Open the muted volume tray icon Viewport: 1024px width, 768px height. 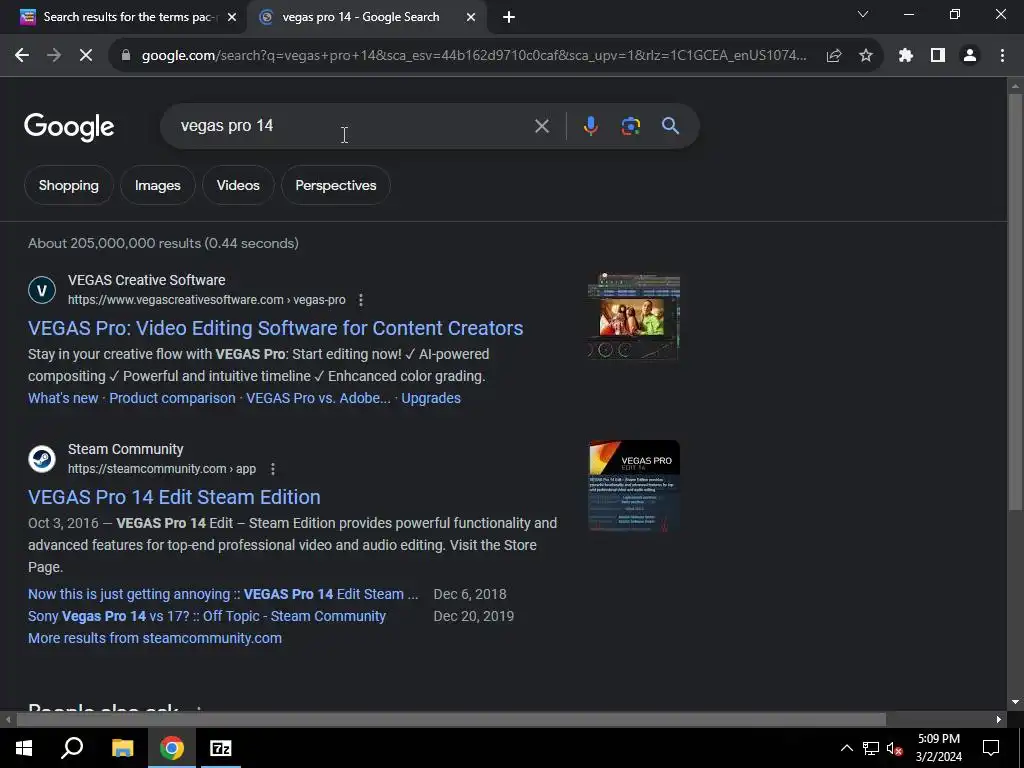[894, 748]
